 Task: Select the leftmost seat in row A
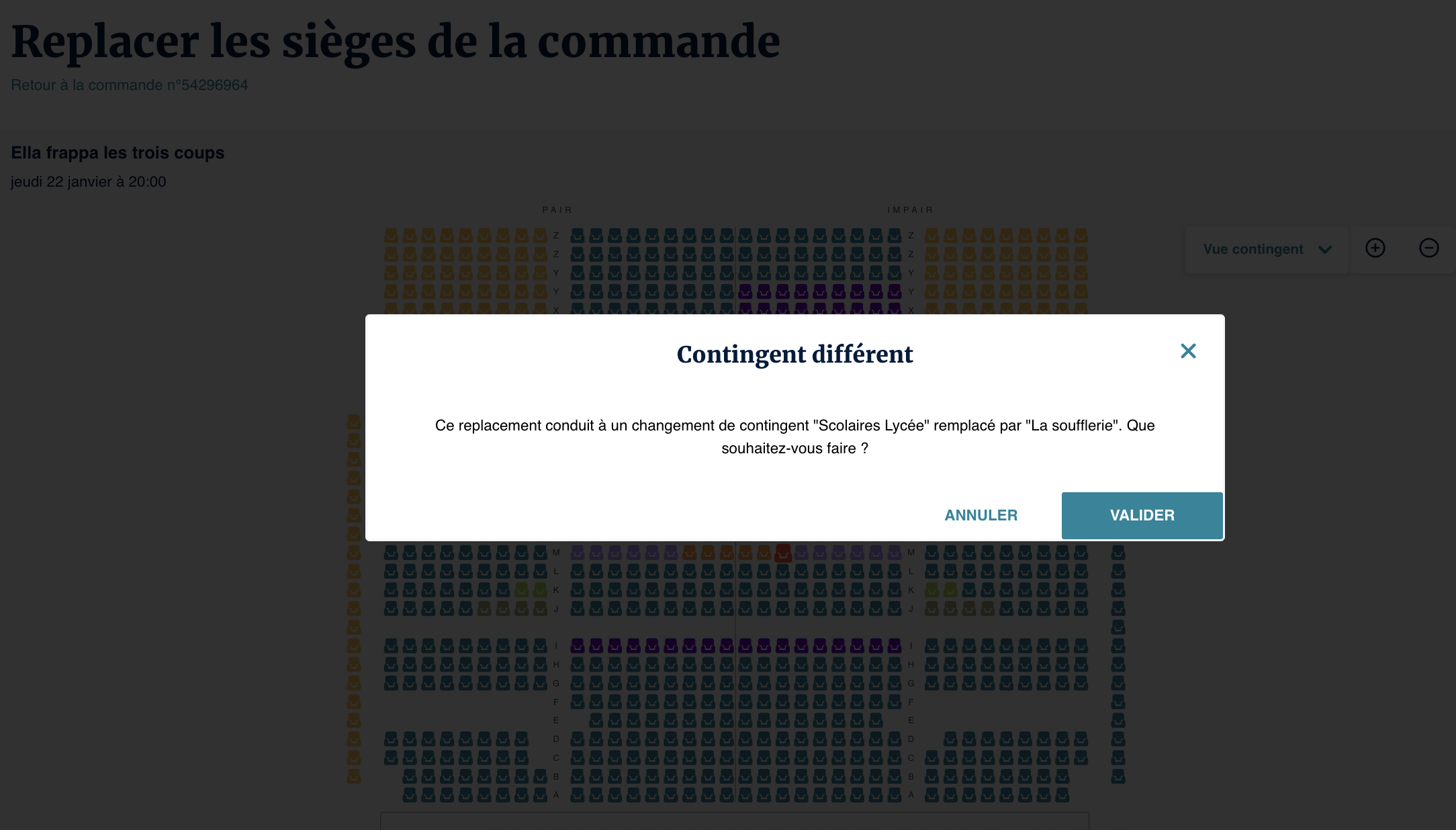410,795
